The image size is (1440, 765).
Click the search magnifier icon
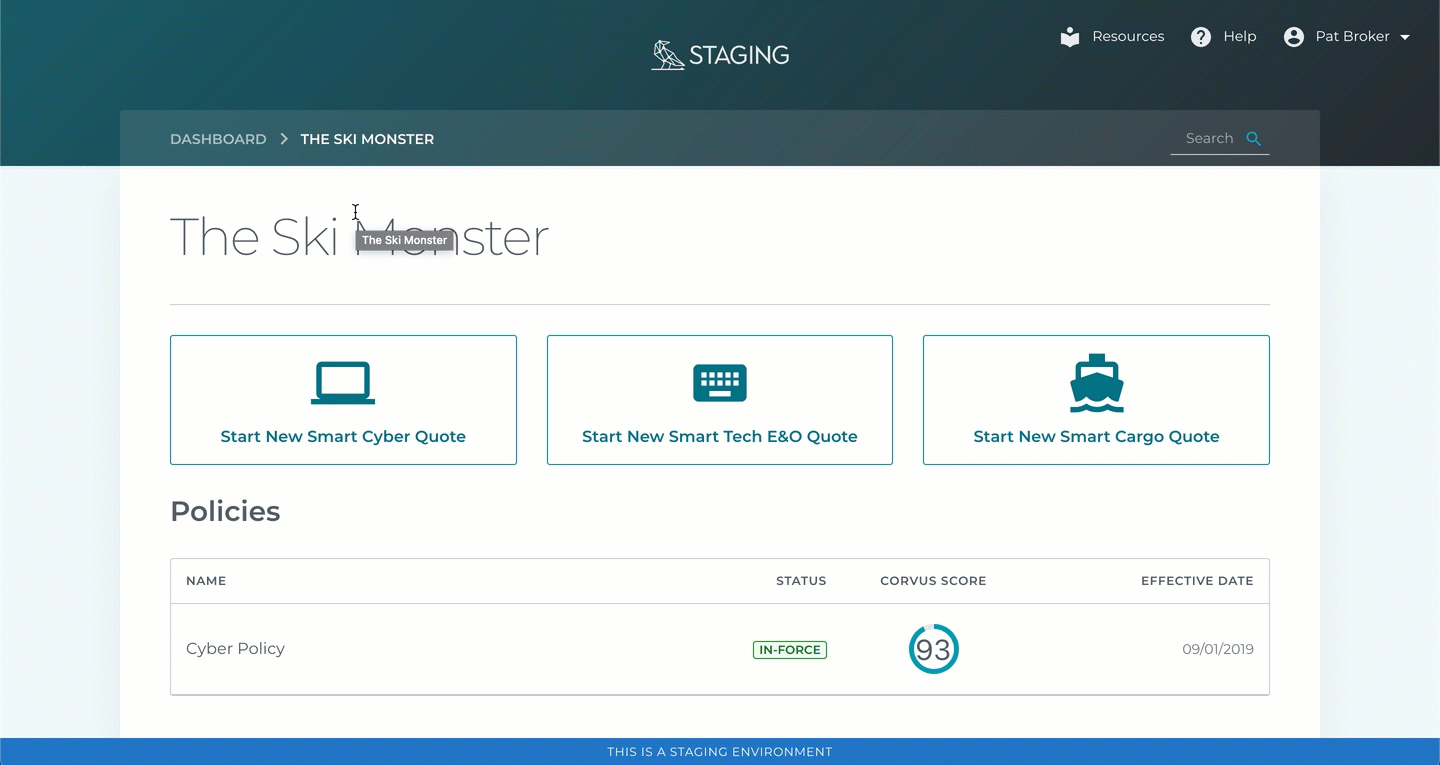pyautogui.click(x=1254, y=139)
